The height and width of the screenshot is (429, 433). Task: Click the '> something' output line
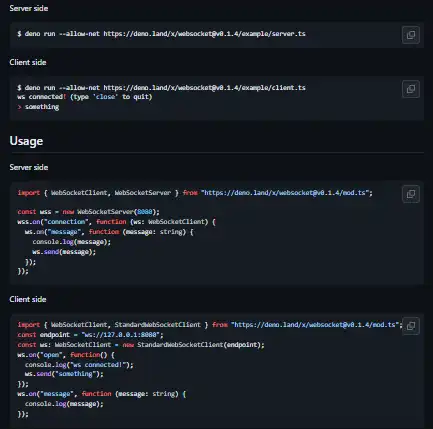[x=38, y=107]
